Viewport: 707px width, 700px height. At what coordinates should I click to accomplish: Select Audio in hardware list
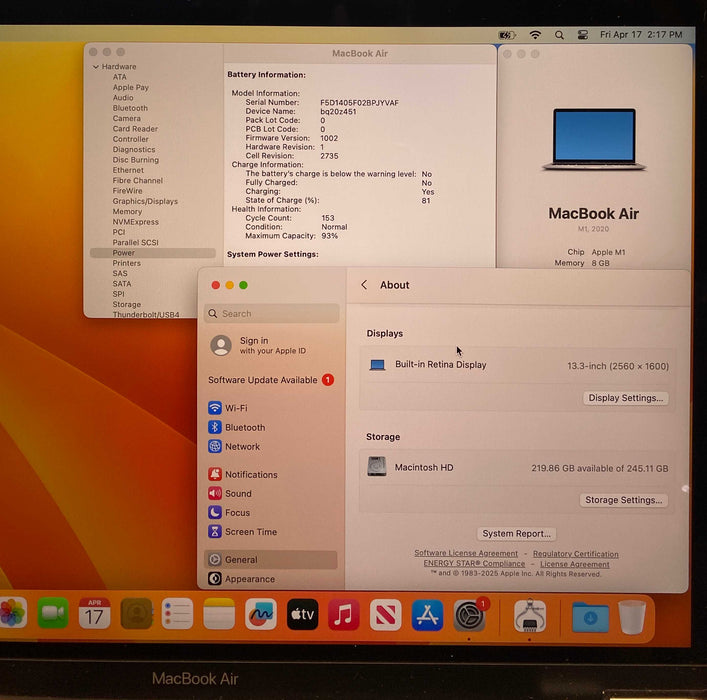(123, 98)
